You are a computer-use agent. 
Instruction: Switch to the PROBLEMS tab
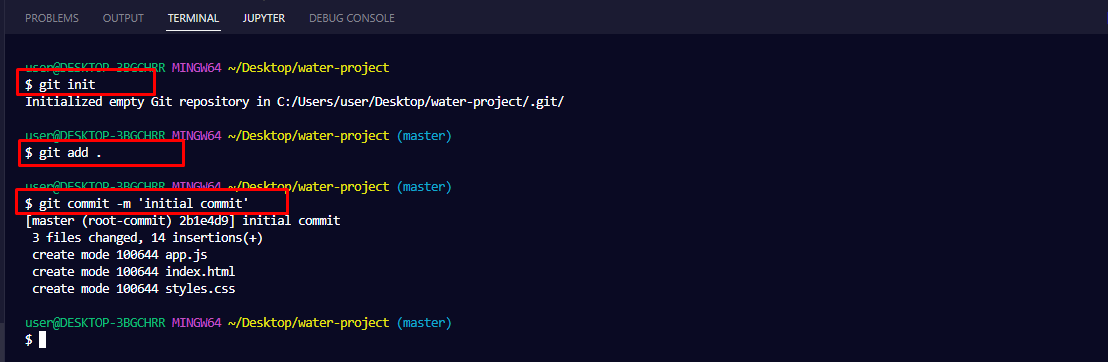(52, 18)
